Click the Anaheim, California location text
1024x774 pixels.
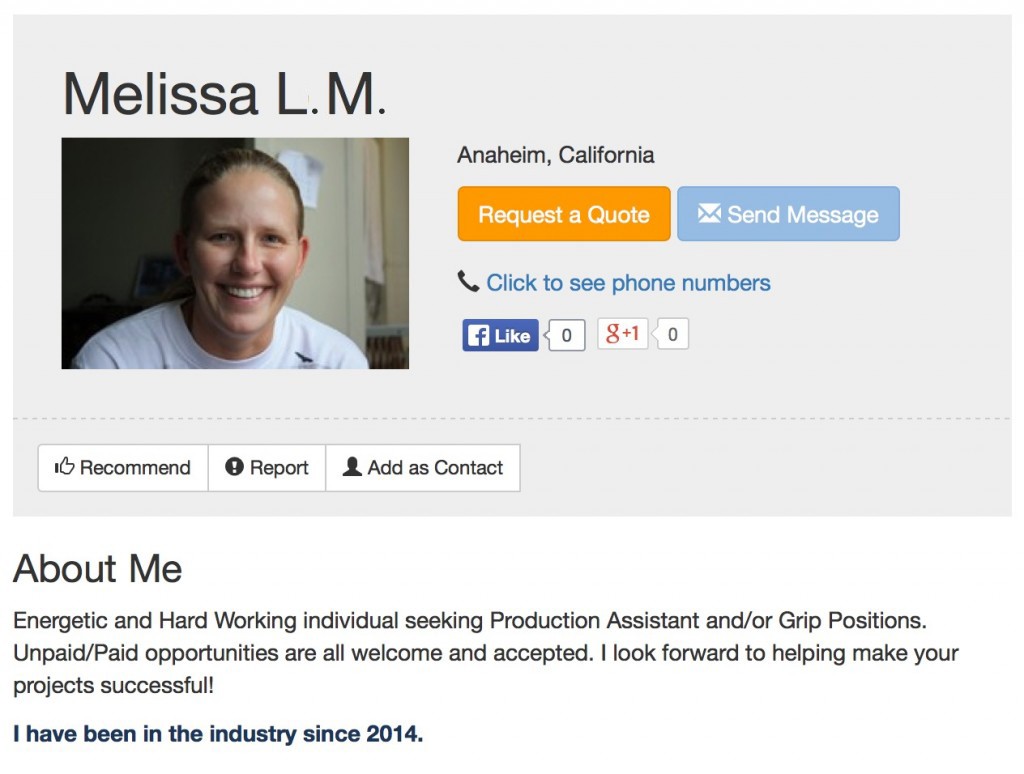(555, 155)
